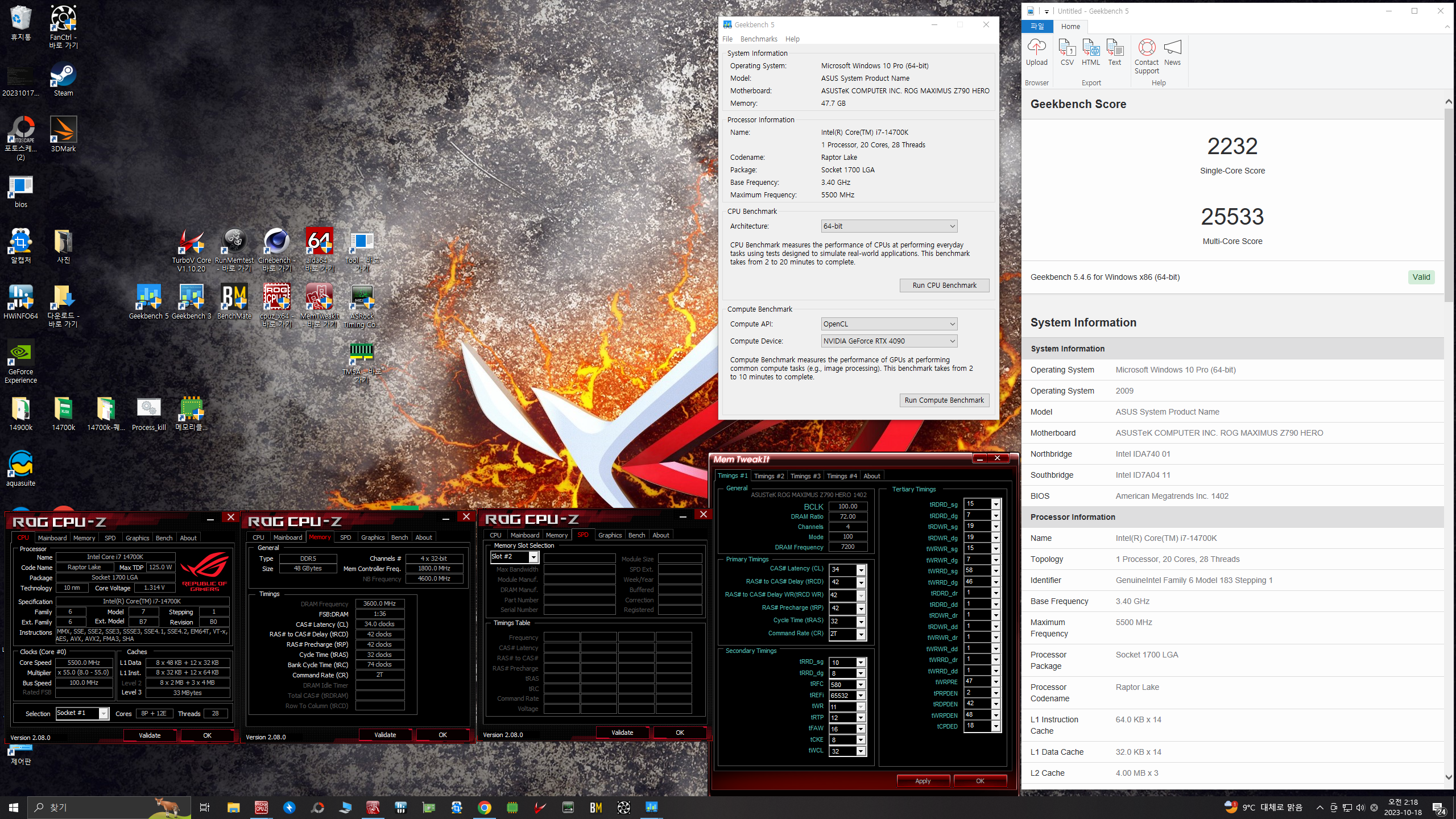Open the Command Rate (CR) dropdown in MemTweakIt
Viewport: 1456px width, 819px height.
[x=861, y=634]
